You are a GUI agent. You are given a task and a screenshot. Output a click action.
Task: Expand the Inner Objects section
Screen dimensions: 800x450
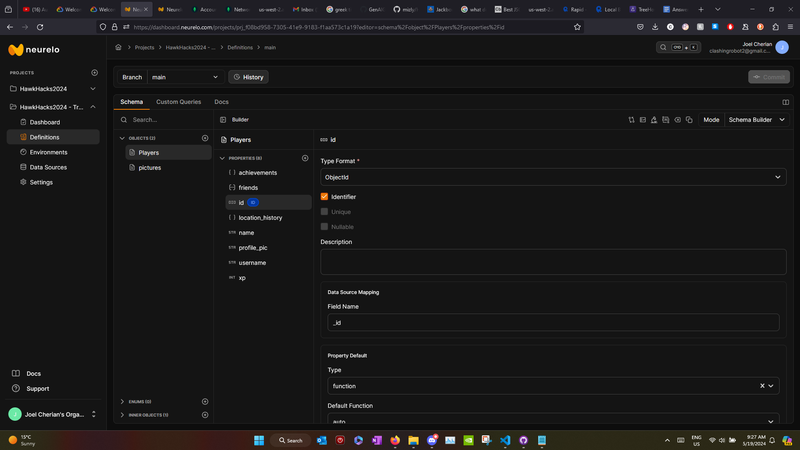(122, 415)
